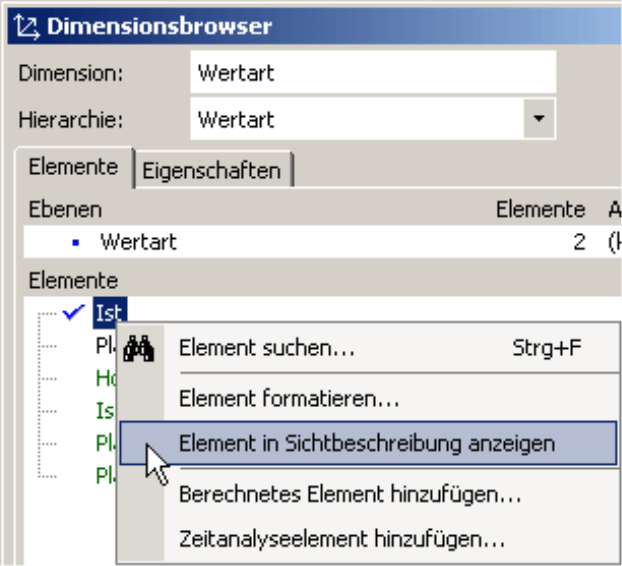Toggle the blue checkmark next to Ist
622x566 pixels.
pos(73,313)
